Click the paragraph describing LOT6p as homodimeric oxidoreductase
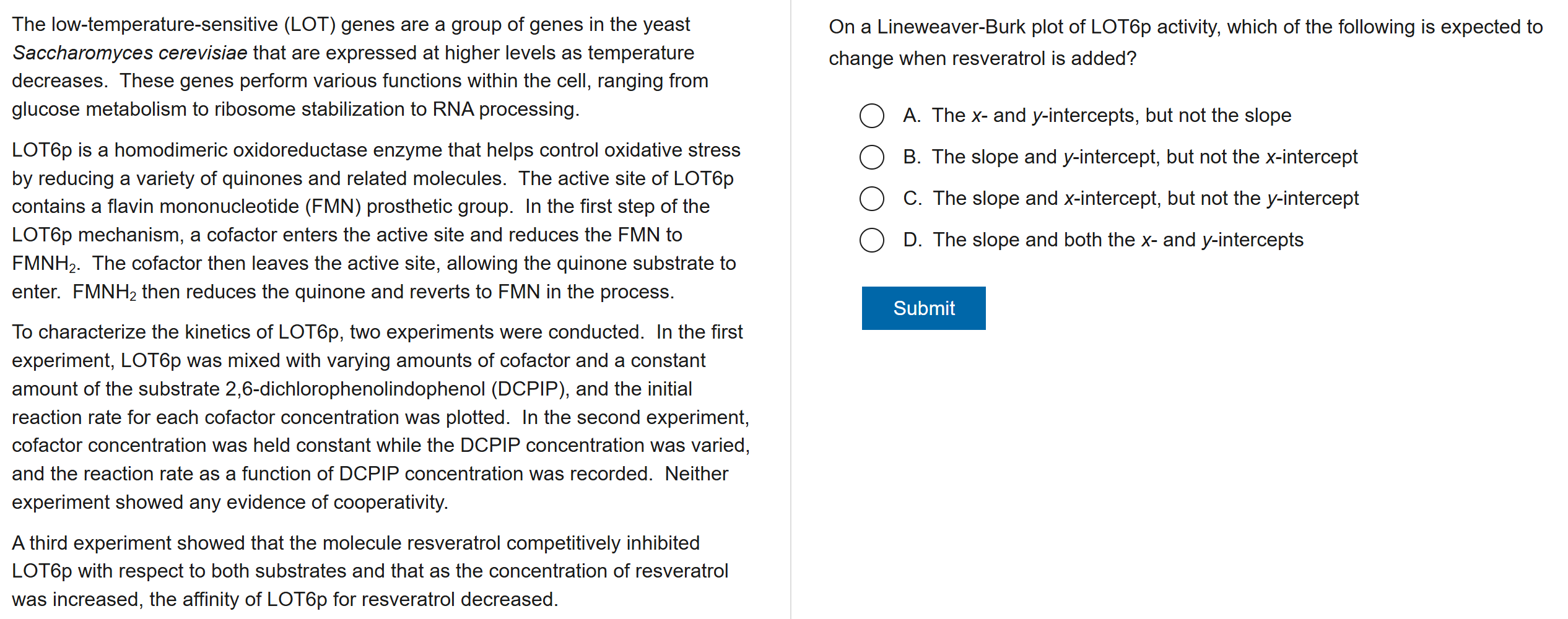Viewport: 1568px width, 619px height. [375, 220]
